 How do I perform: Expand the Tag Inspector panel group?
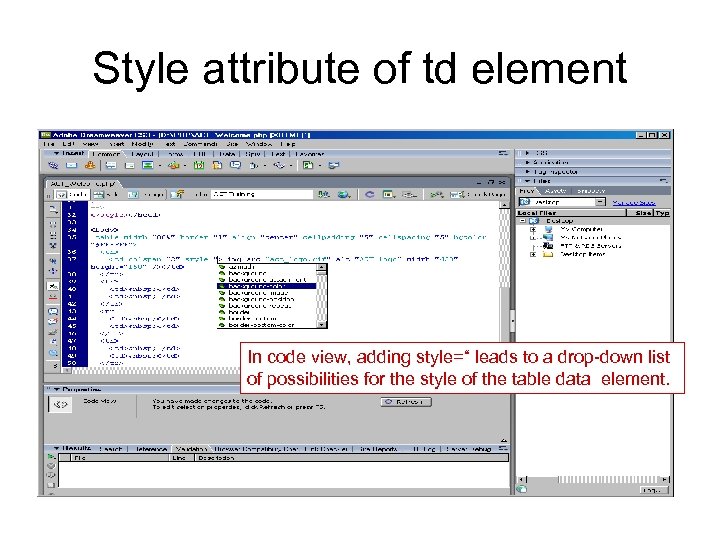click(528, 172)
